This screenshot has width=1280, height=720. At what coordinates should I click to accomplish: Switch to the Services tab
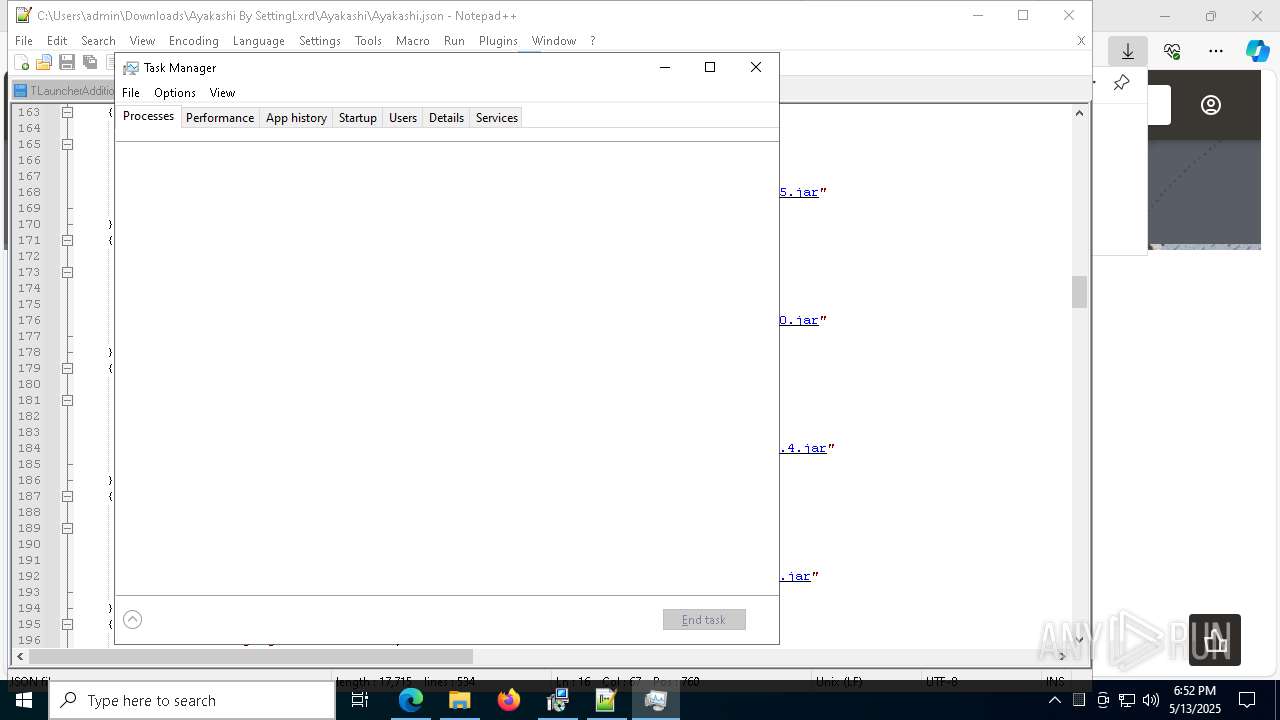[x=497, y=118]
